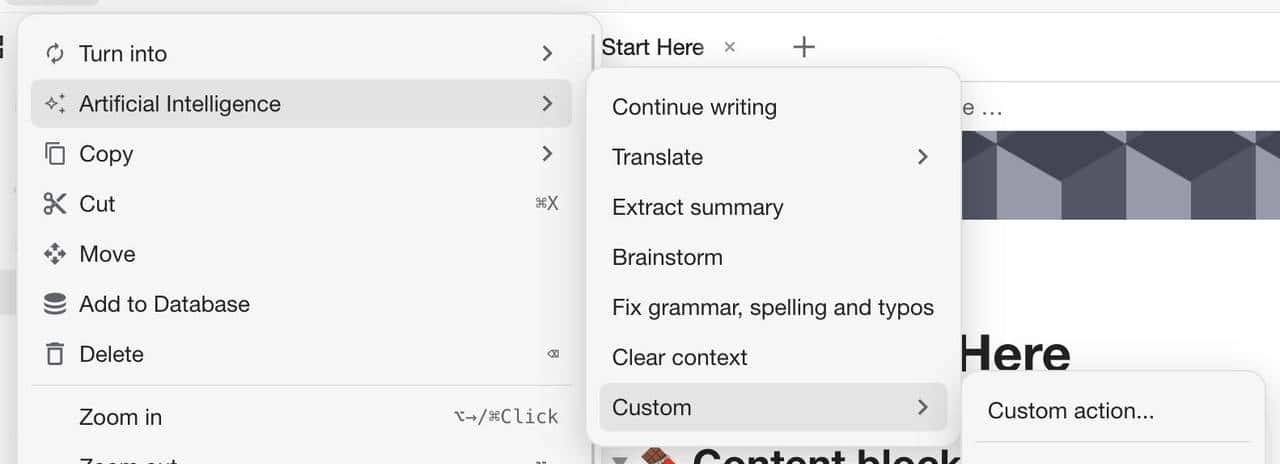Click the Delete trash can icon

coord(55,354)
